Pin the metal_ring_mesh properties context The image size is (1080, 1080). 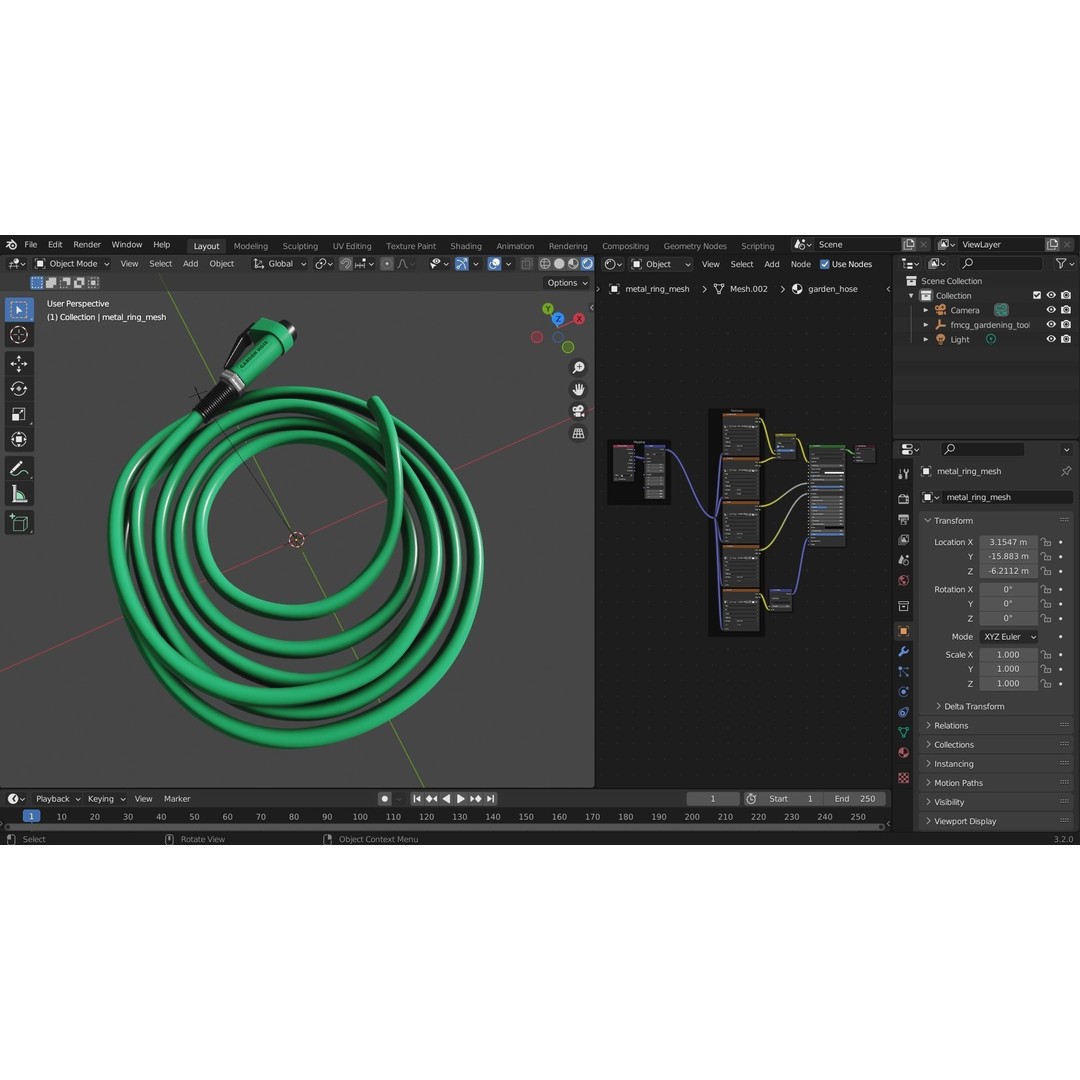coord(1066,471)
